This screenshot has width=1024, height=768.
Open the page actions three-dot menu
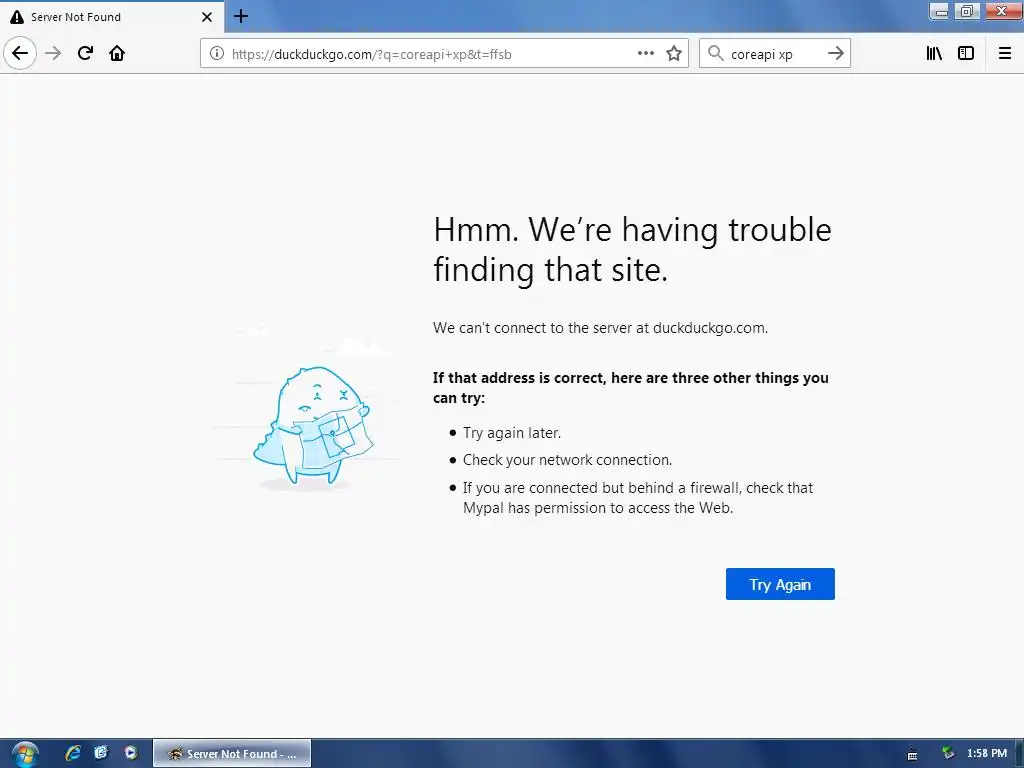646,53
